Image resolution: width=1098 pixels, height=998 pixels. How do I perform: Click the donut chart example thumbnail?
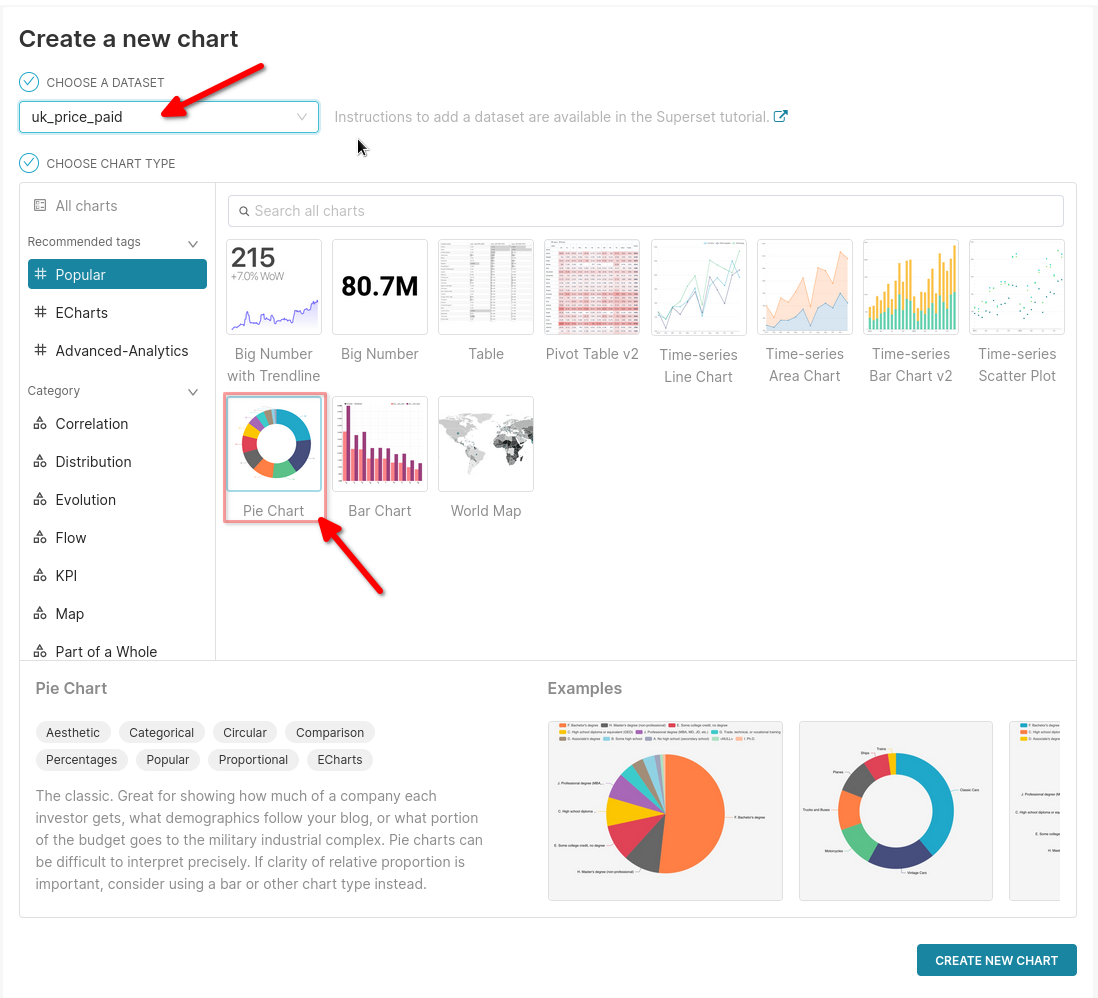click(x=895, y=810)
